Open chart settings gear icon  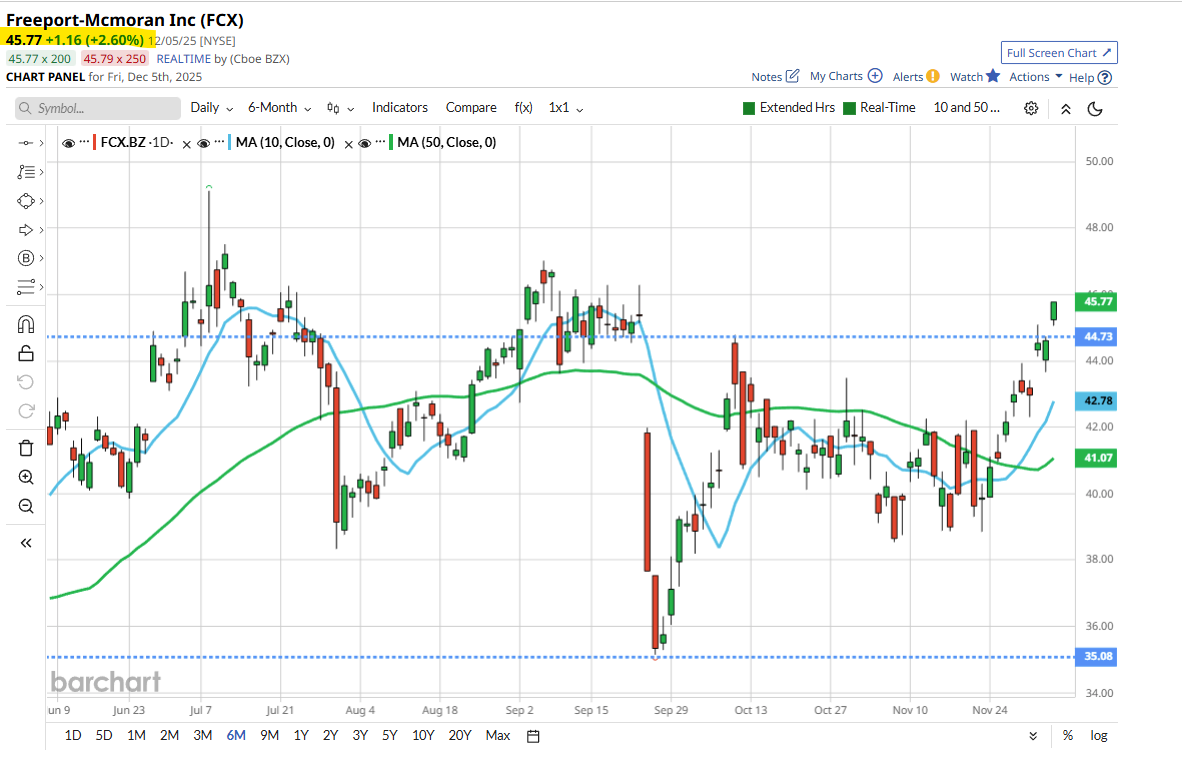(x=1031, y=108)
